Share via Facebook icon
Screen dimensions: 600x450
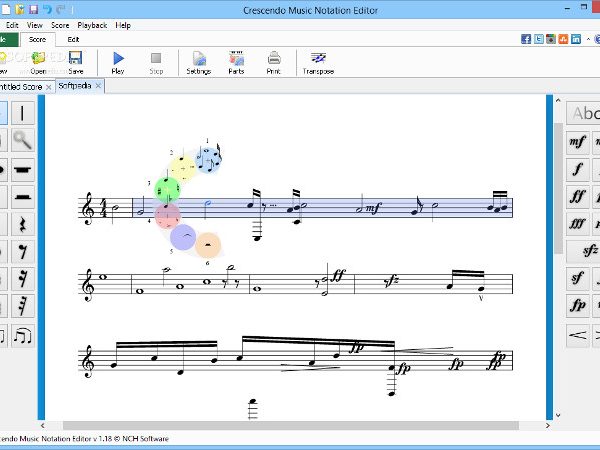tap(526, 39)
